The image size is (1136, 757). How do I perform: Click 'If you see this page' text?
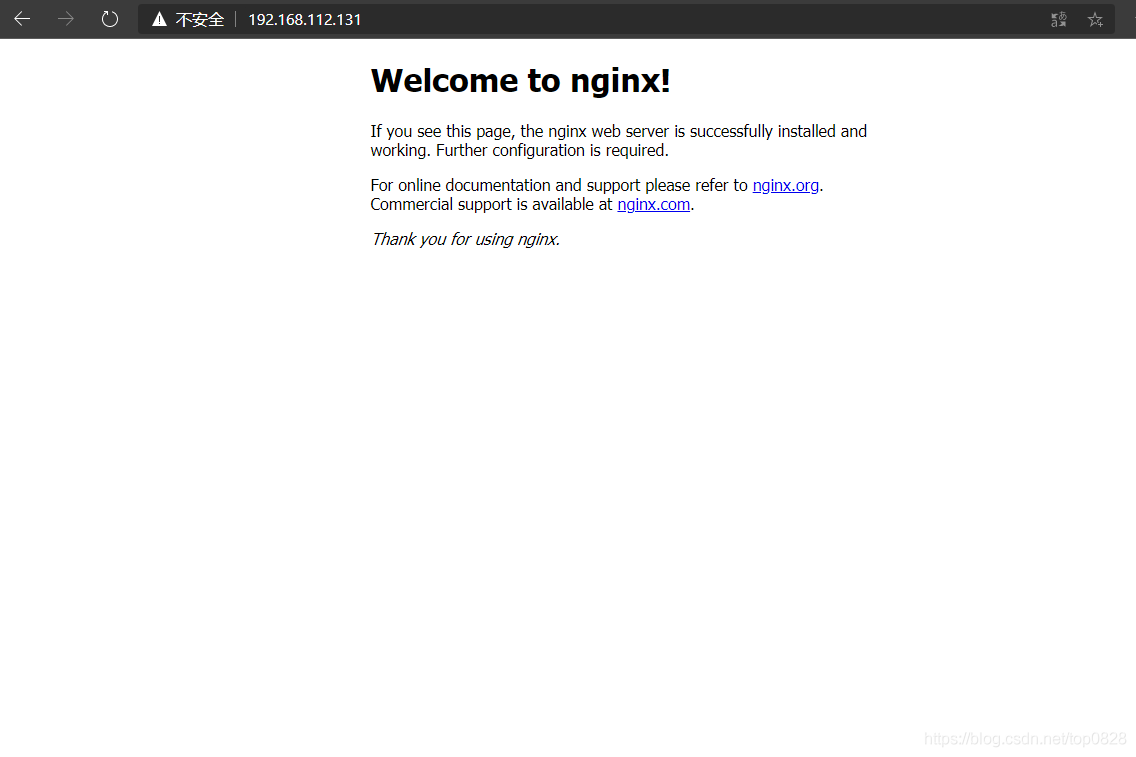[x=442, y=132]
